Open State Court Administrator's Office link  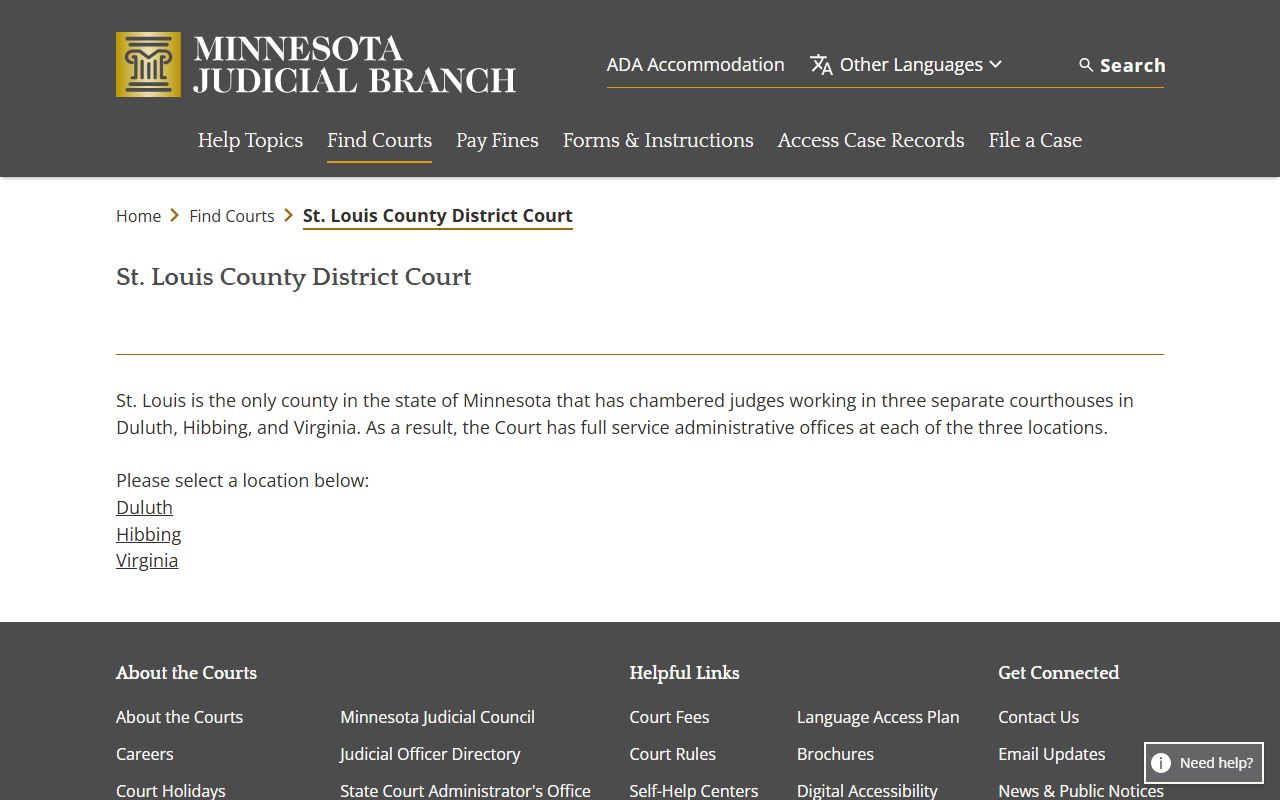(x=465, y=790)
